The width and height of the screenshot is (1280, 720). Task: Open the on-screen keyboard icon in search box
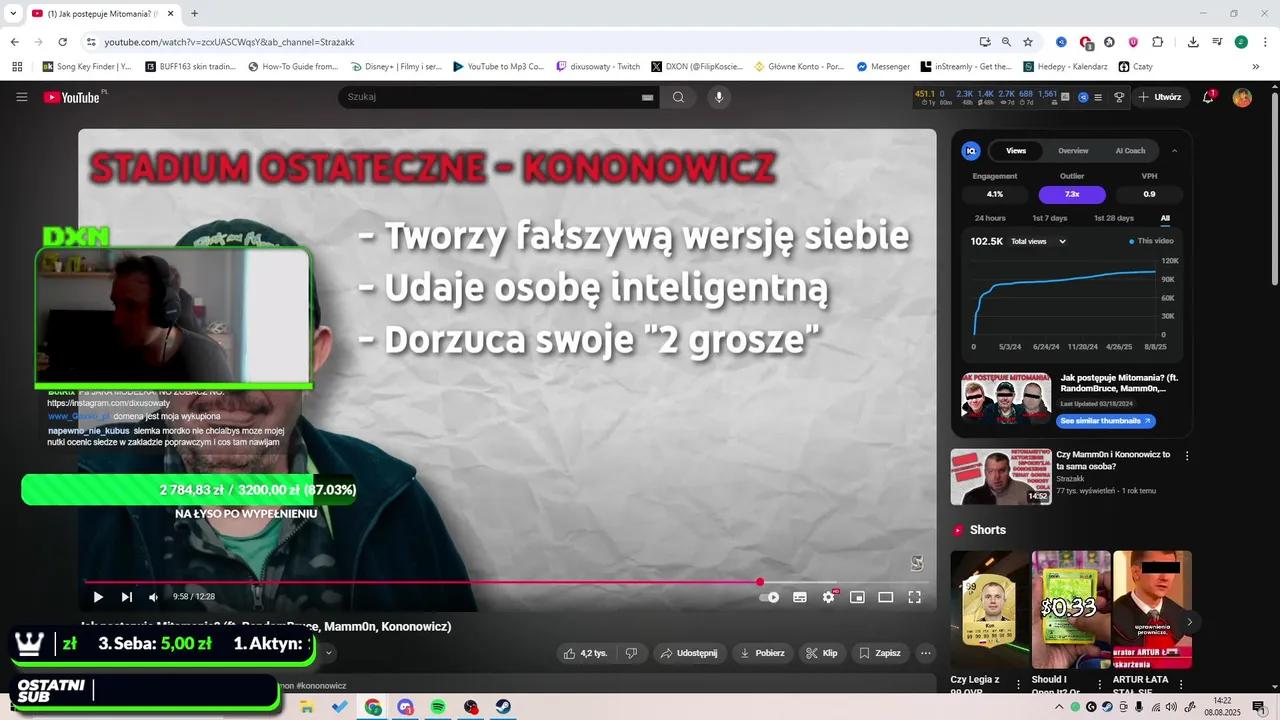click(x=647, y=97)
